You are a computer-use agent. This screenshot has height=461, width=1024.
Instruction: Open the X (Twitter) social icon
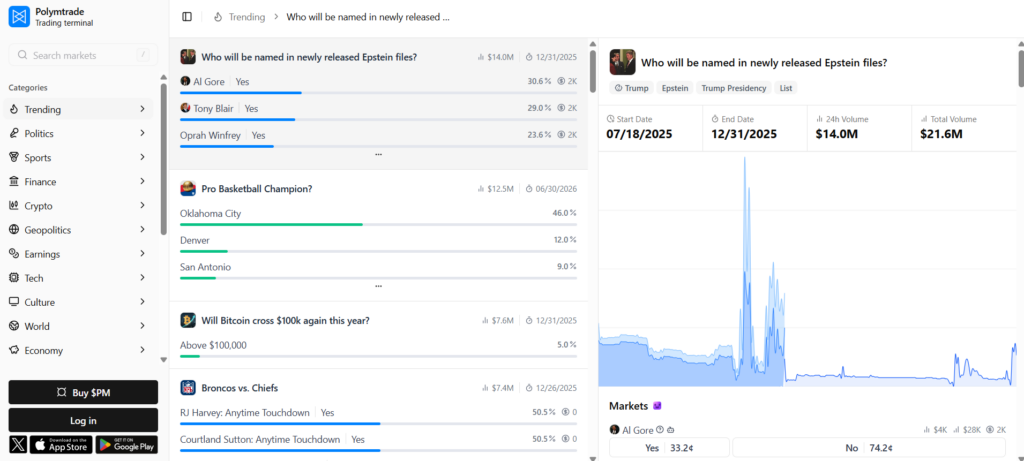[x=18, y=444]
